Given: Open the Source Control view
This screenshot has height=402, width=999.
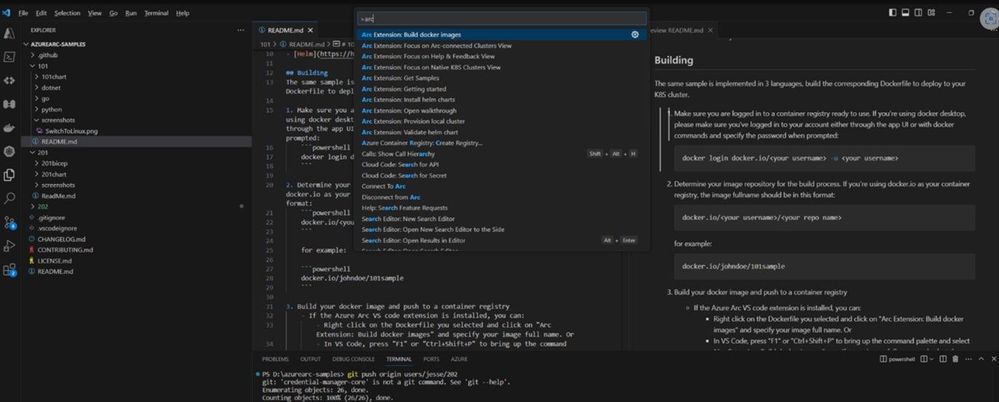Looking at the screenshot, I should pos(10,222).
